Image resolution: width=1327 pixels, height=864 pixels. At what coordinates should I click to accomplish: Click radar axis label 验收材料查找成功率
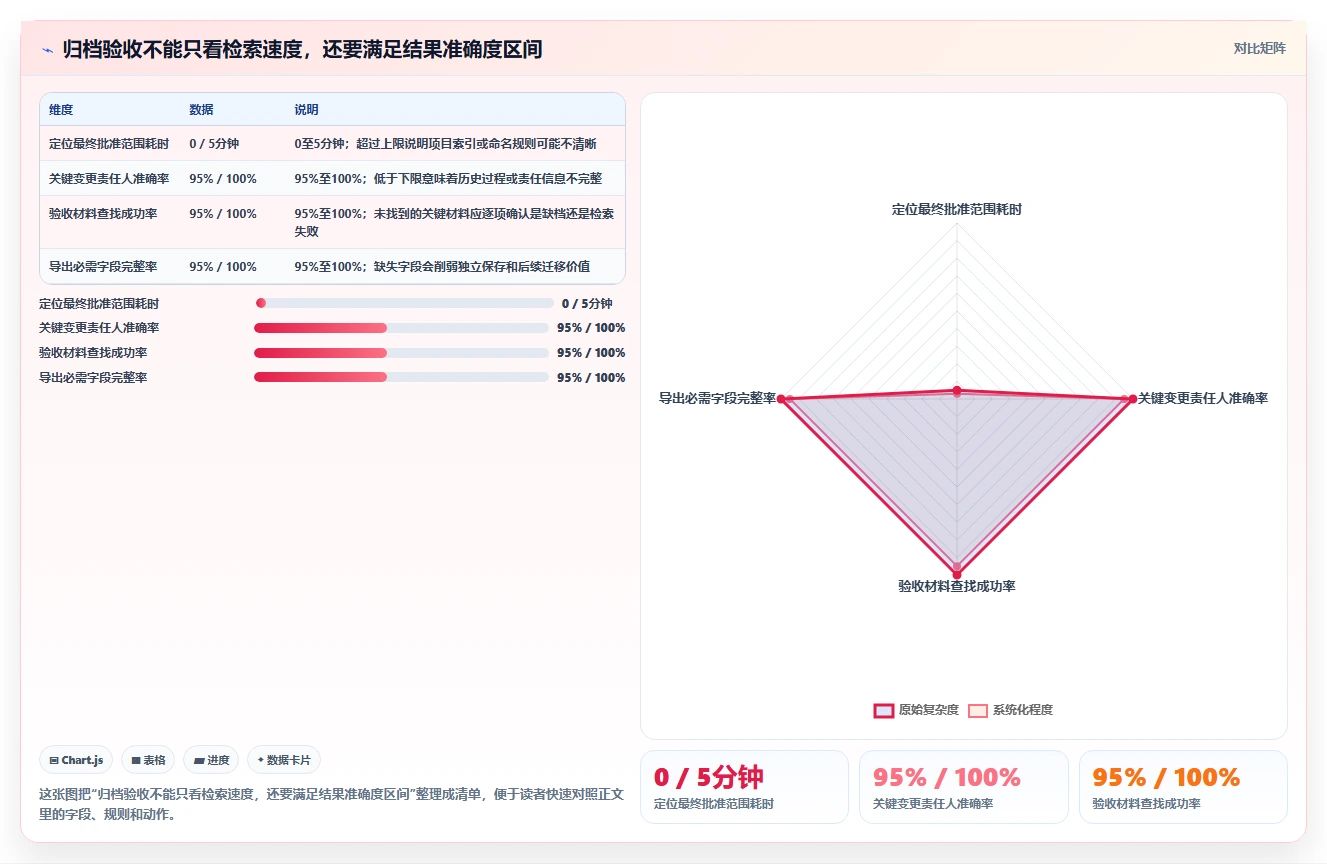957,586
